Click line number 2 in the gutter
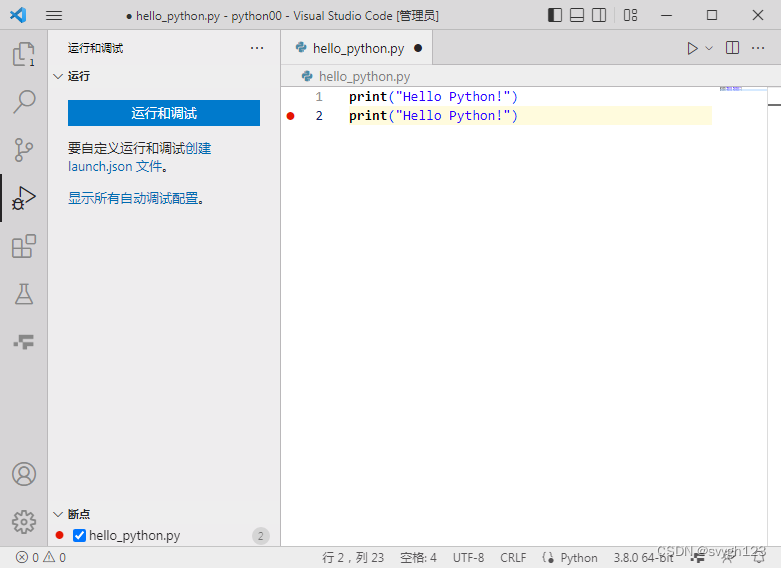Image resolution: width=781 pixels, height=568 pixels. tap(319, 116)
